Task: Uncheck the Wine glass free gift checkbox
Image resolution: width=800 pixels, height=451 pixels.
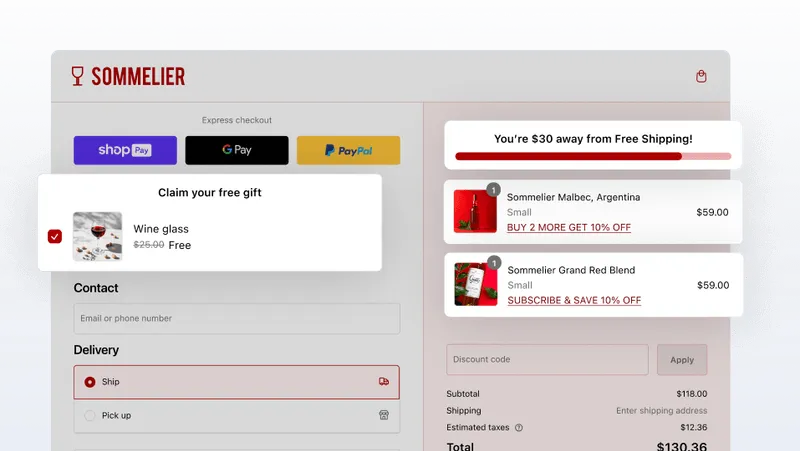Action: point(55,236)
